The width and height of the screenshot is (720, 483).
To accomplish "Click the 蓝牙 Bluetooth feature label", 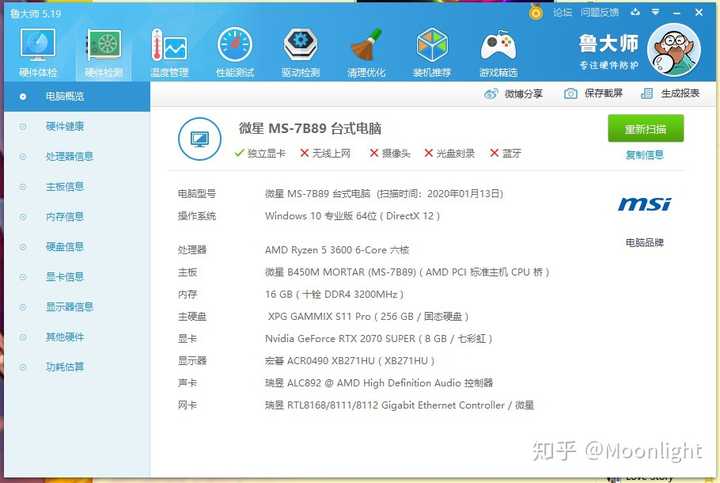I will point(506,153).
